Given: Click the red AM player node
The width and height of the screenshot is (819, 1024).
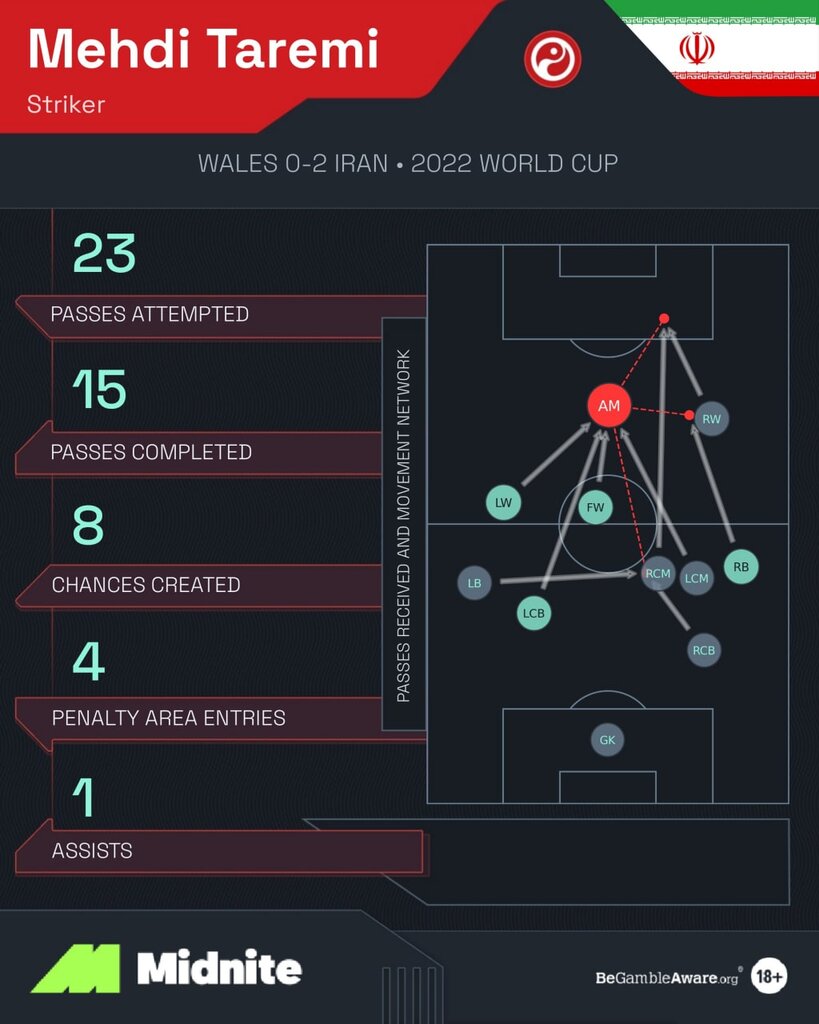Looking at the screenshot, I should click(x=609, y=406).
